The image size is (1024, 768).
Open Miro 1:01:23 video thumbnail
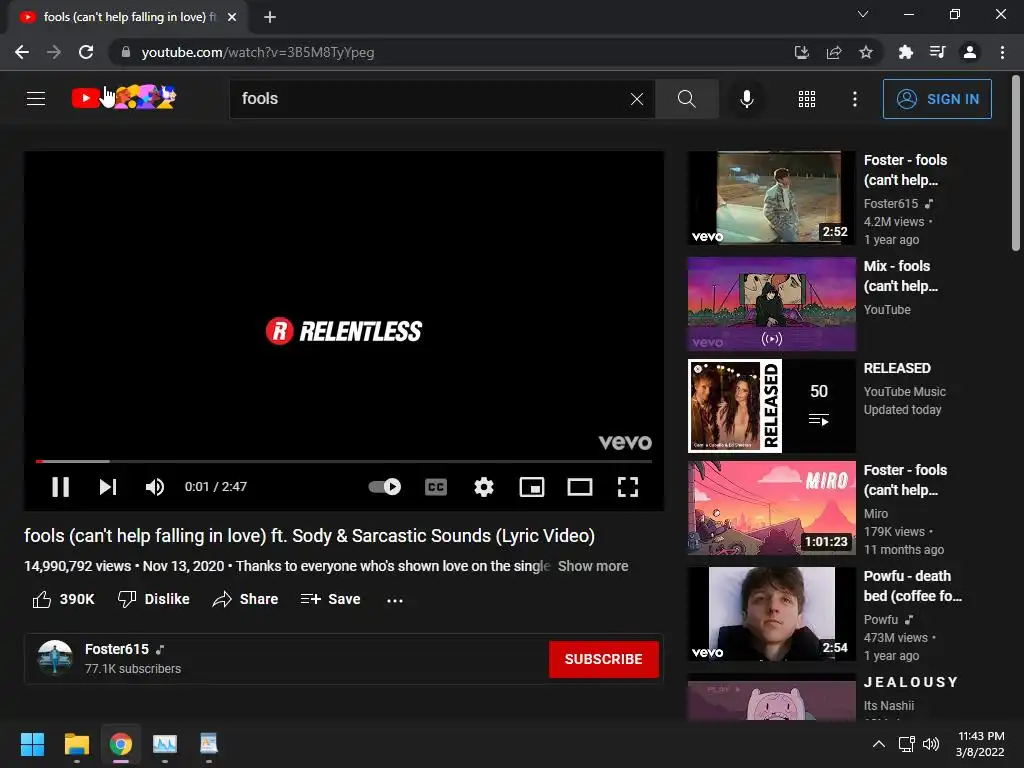771,508
